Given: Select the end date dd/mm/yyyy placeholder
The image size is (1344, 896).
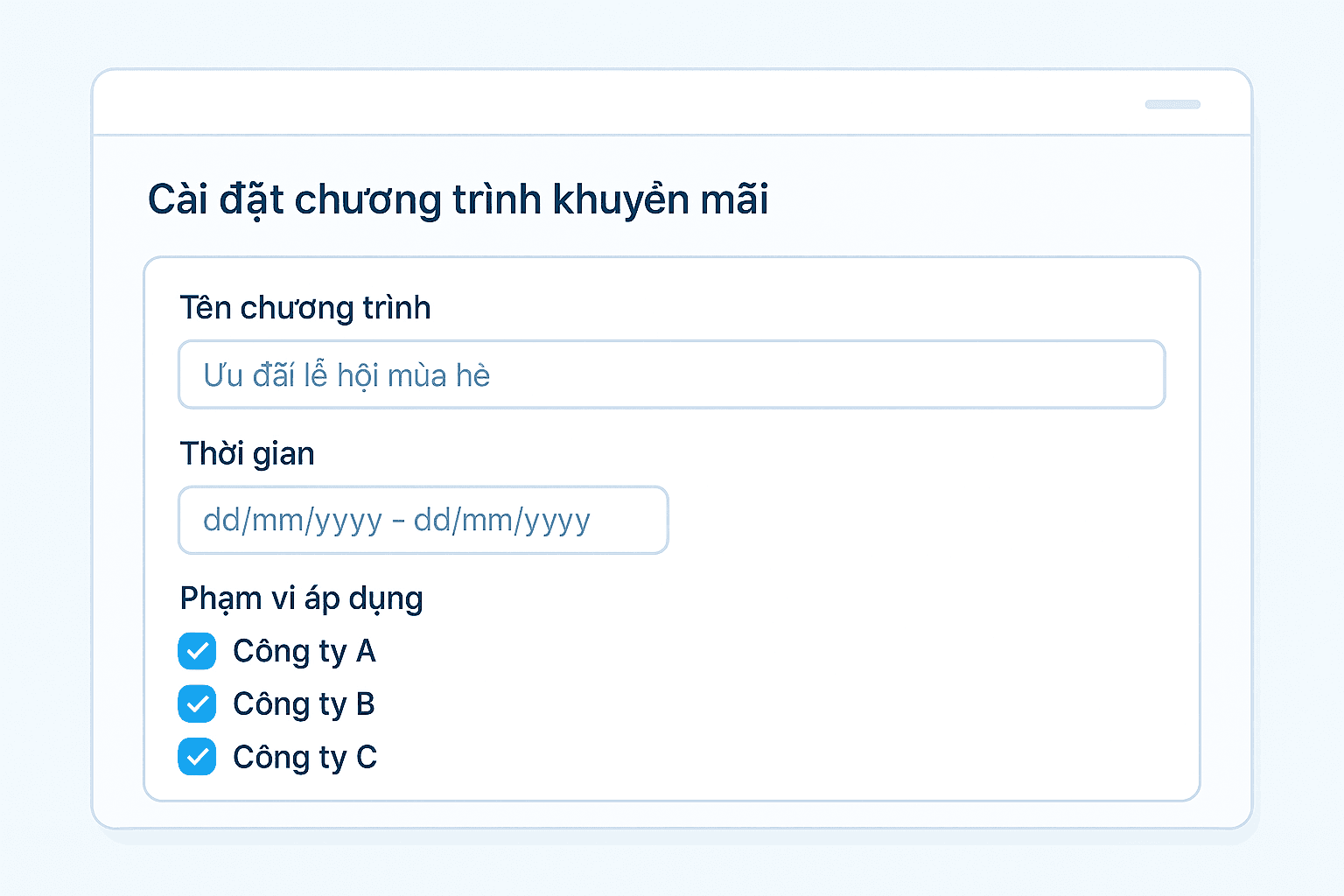Looking at the screenshot, I should click(502, 521).
